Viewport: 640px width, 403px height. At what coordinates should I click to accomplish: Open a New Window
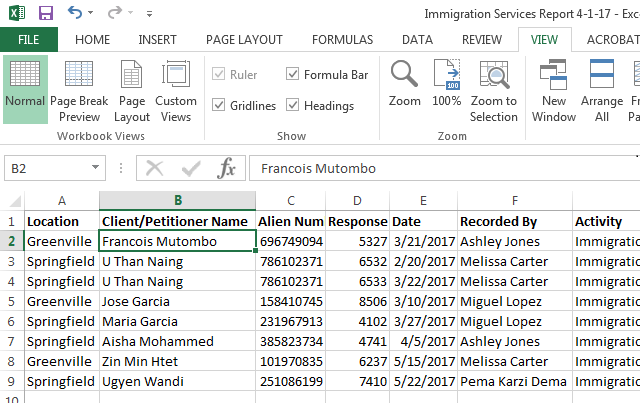click(553, 90)
